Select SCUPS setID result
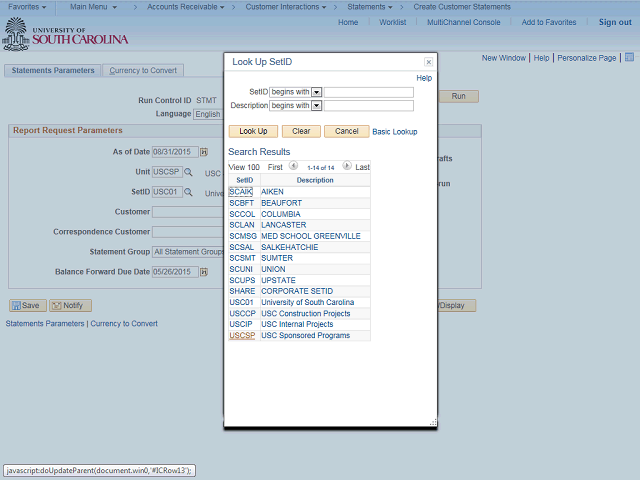640x480 pixels. coord(242,280)
